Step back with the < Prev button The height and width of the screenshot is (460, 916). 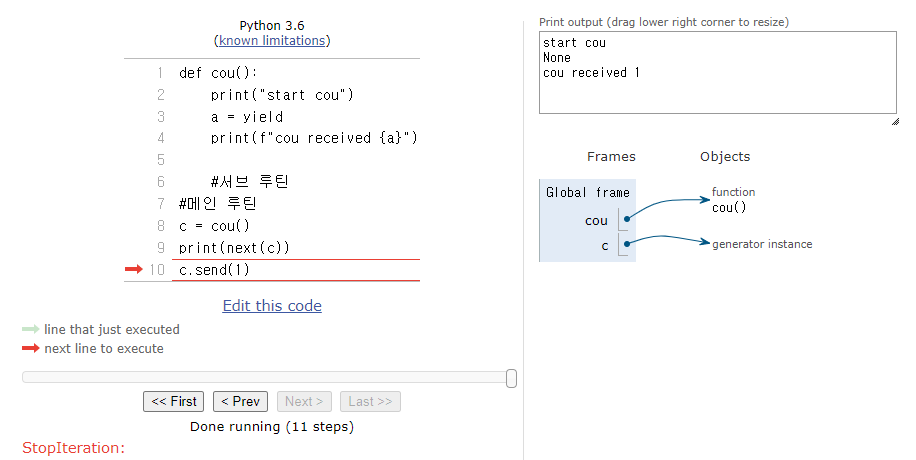click(x=240, y=402)
